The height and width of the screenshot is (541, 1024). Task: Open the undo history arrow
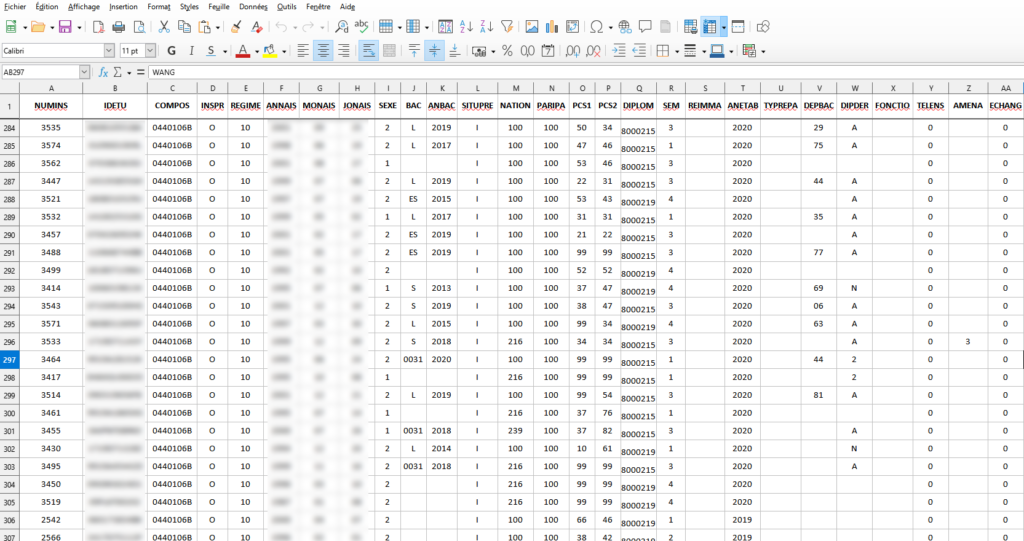(295, 27)
